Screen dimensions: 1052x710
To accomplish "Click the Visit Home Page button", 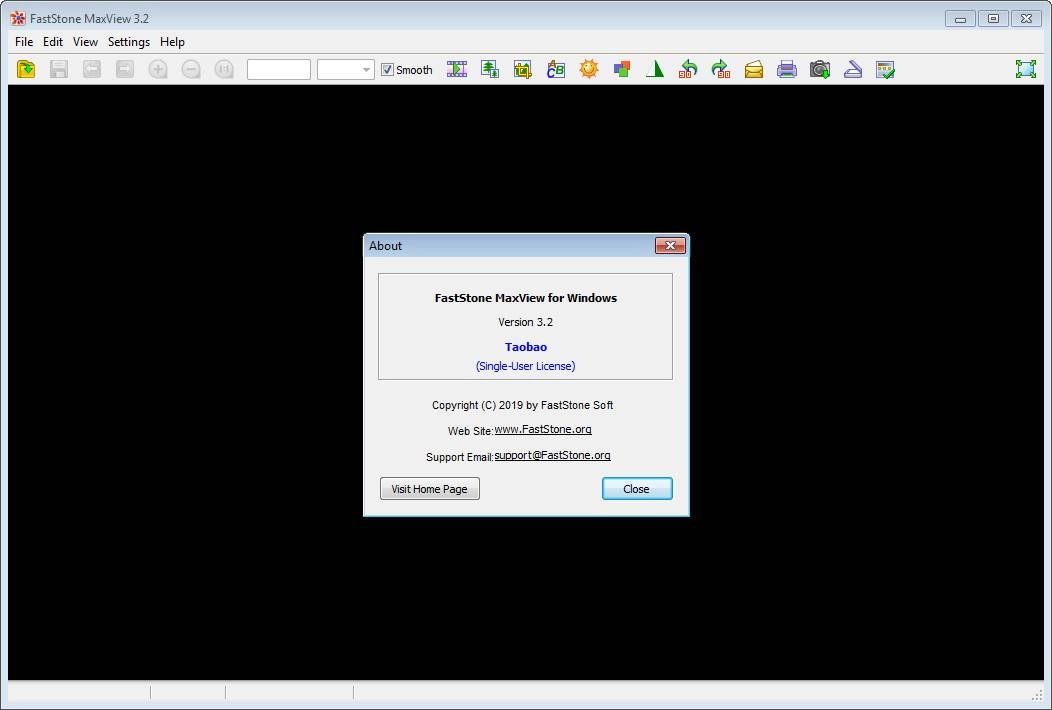I will coord(429,489).
